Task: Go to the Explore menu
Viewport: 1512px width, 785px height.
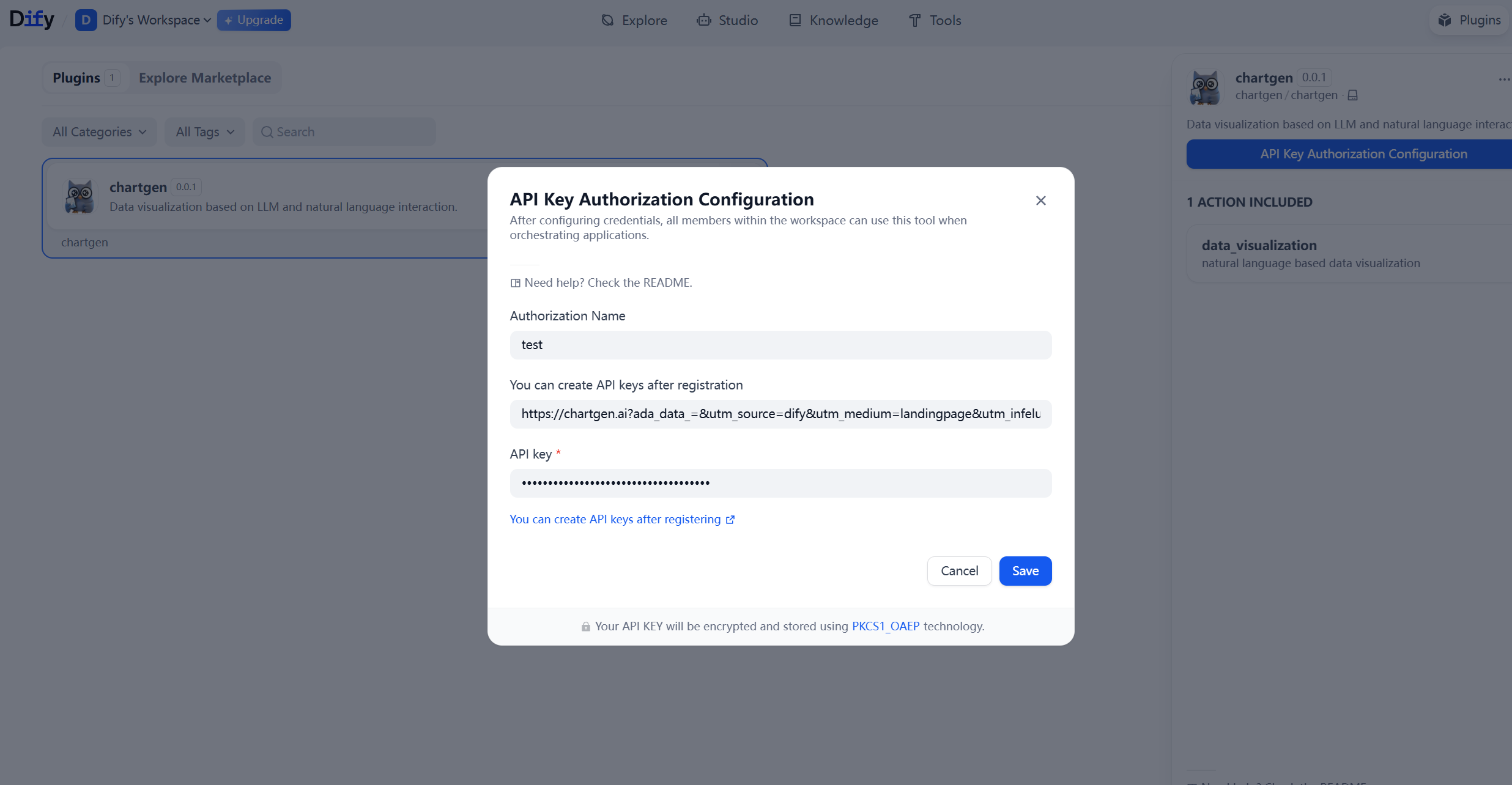Action: [634, 20]
